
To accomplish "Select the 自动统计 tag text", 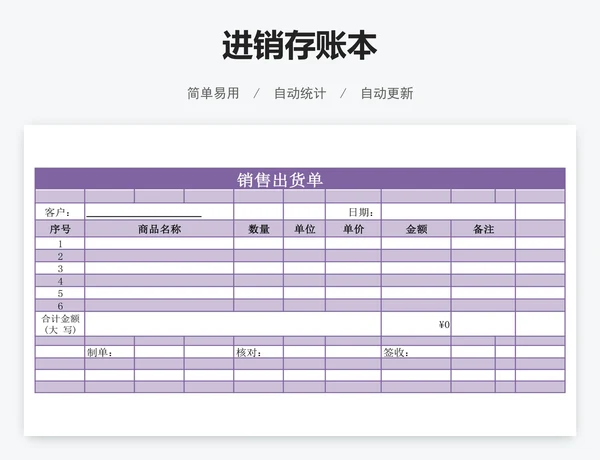I will tap(300, 93).
